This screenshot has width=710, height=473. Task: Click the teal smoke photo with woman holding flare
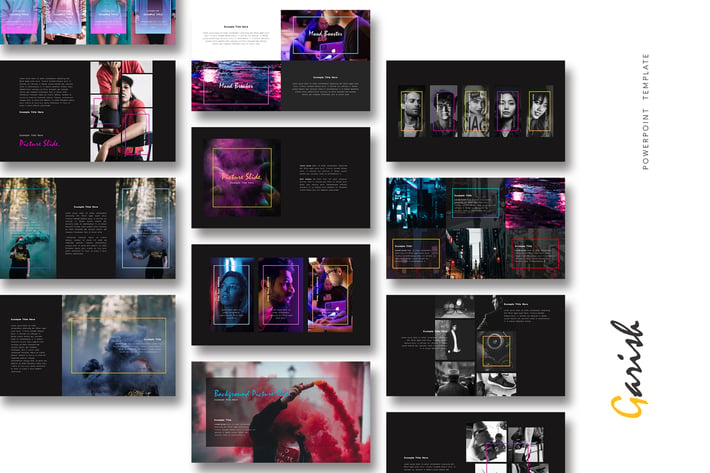(x=28, y=228)
